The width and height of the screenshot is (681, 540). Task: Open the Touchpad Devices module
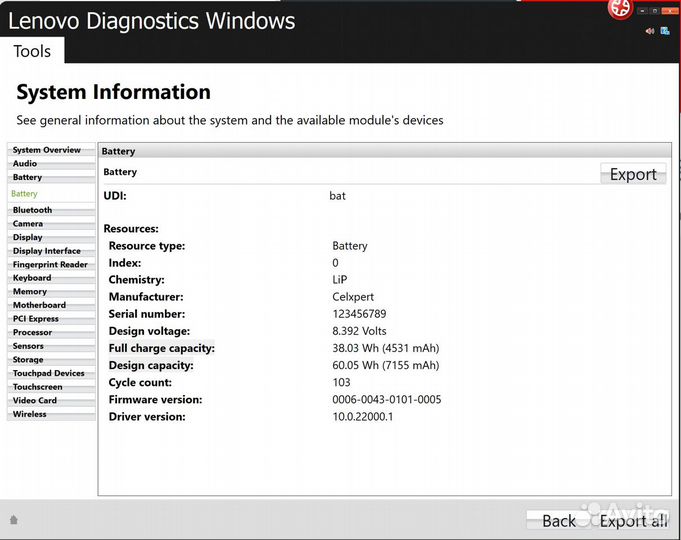(51, 373)
